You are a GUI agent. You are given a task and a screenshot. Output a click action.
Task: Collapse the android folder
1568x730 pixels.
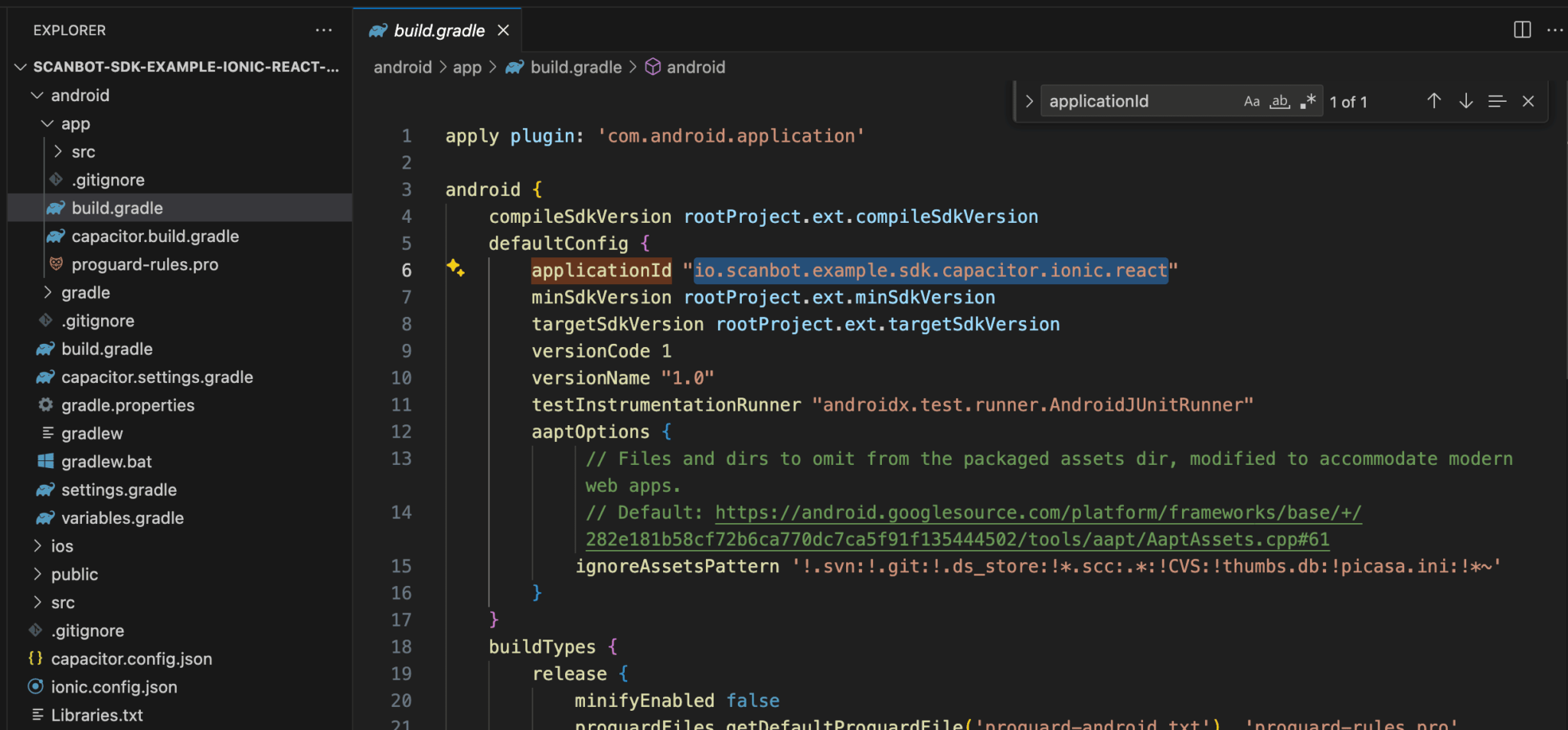(37, 94)
